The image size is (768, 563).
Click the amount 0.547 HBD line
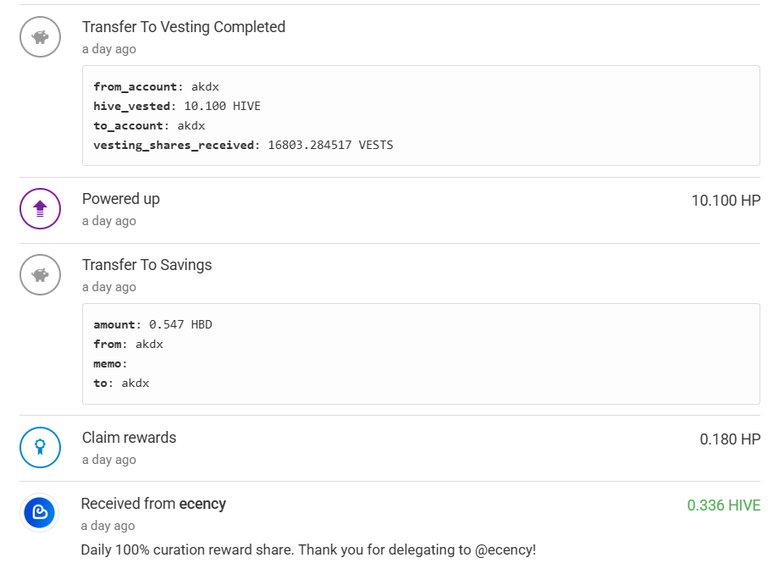click(153, 325)
